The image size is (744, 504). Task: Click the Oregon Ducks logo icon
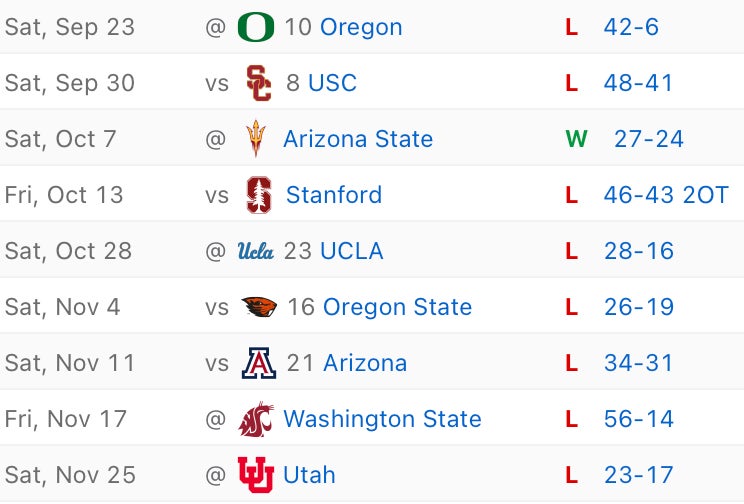pyautogui.click(x=256, y=27)
